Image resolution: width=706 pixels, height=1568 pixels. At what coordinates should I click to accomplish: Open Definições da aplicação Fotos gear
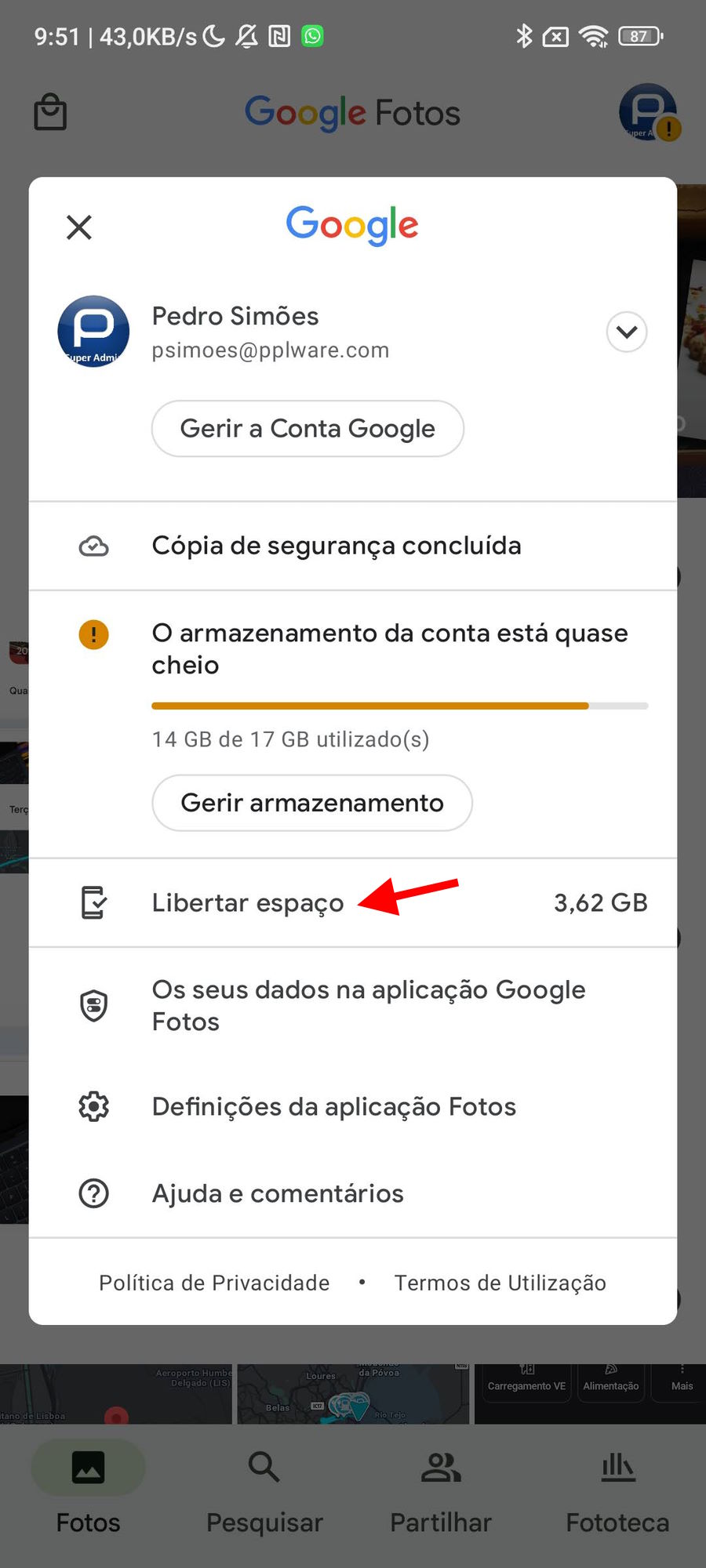[x=94, y=1107]
